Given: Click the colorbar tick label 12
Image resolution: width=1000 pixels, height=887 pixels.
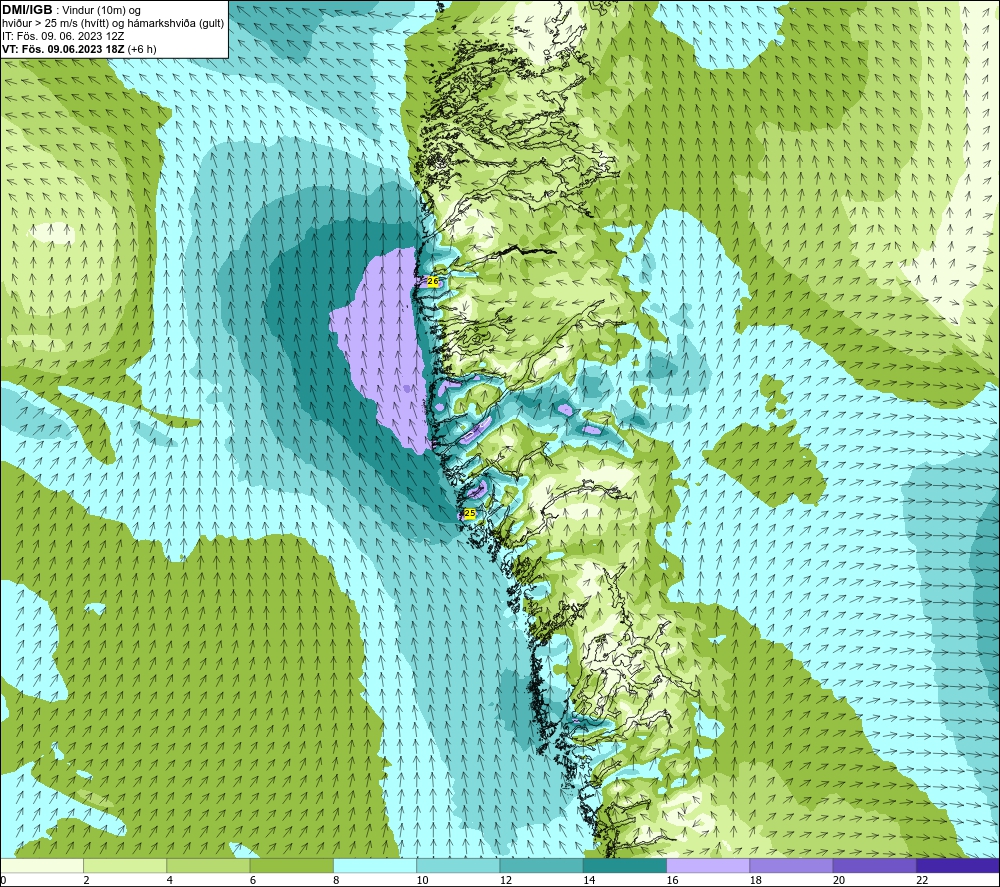Looking at the screenshot, I should [x=506, y=880].
